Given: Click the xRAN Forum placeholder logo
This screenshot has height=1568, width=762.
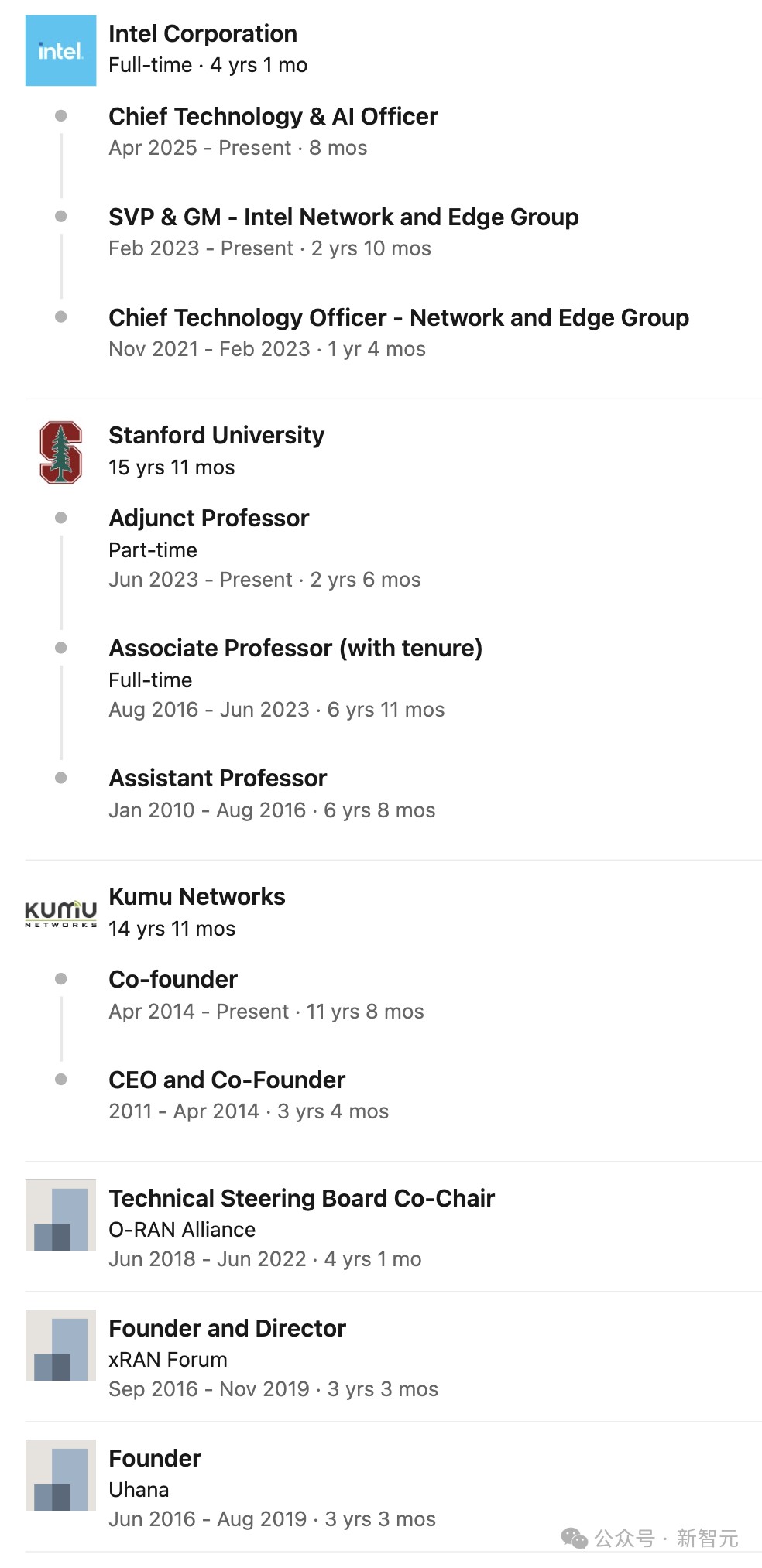Looking at the screenshot, I should [60, 1345].
